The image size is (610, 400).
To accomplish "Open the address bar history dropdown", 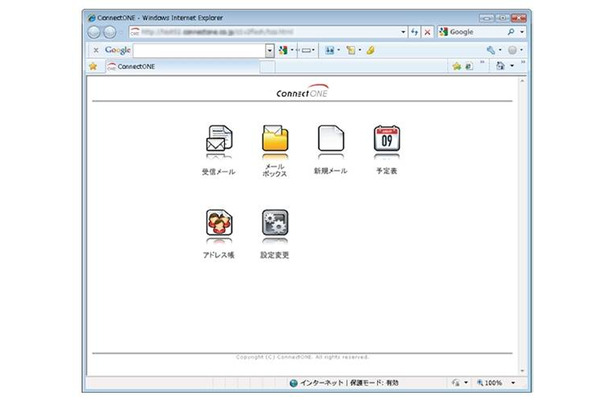I will pos(403,32).
